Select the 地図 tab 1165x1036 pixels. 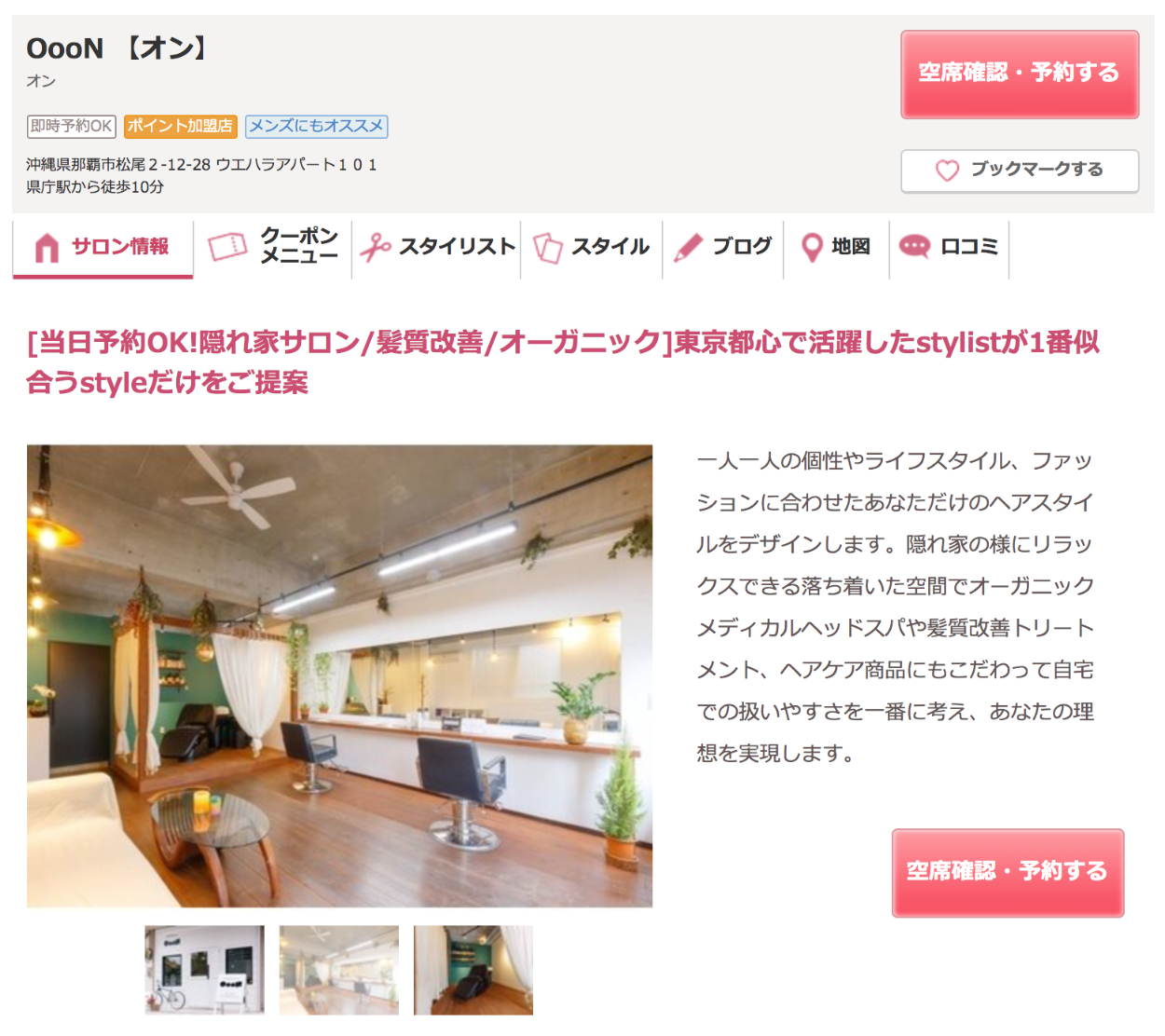(836, 247)
